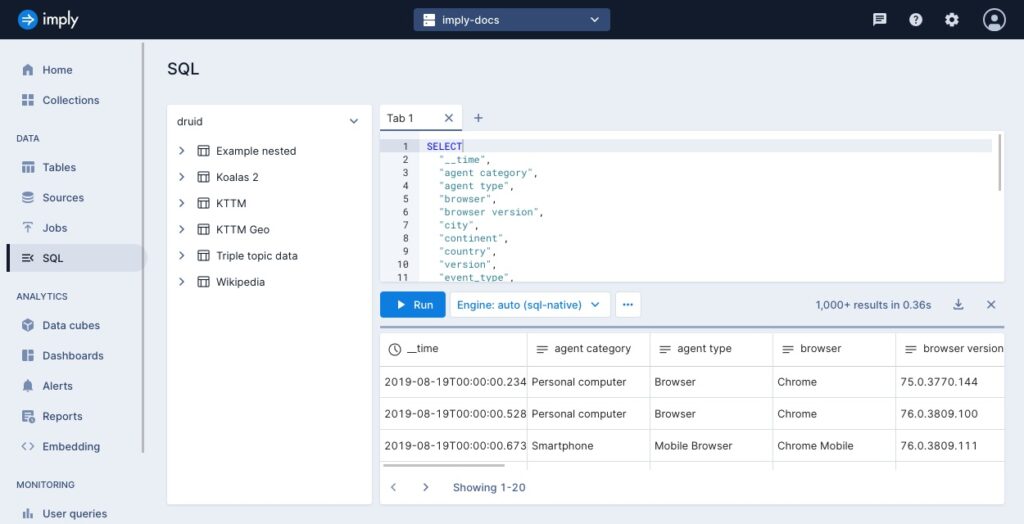Click the Chrome Mobile cell
The height and width of the screenshot is (524, 1024).
pos(834,446)
